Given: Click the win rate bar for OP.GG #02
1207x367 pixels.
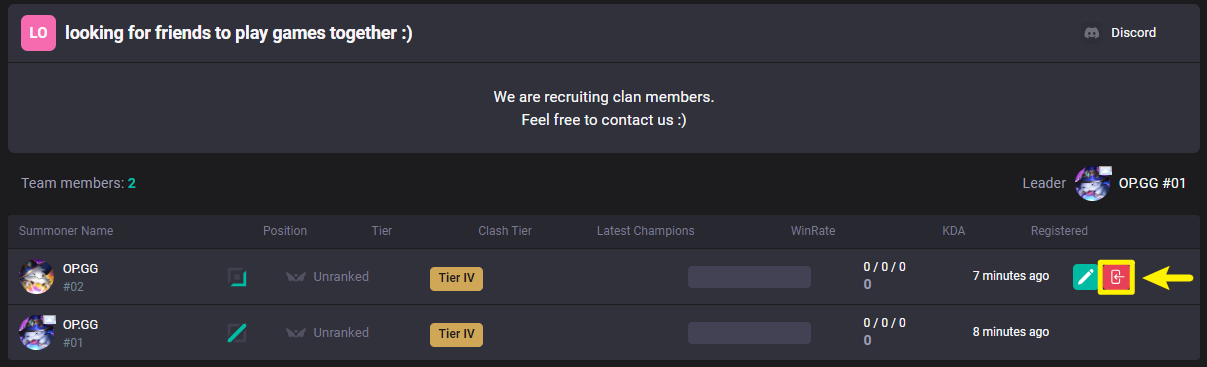Looking at the screenshot, I should (x=749, y=277).
